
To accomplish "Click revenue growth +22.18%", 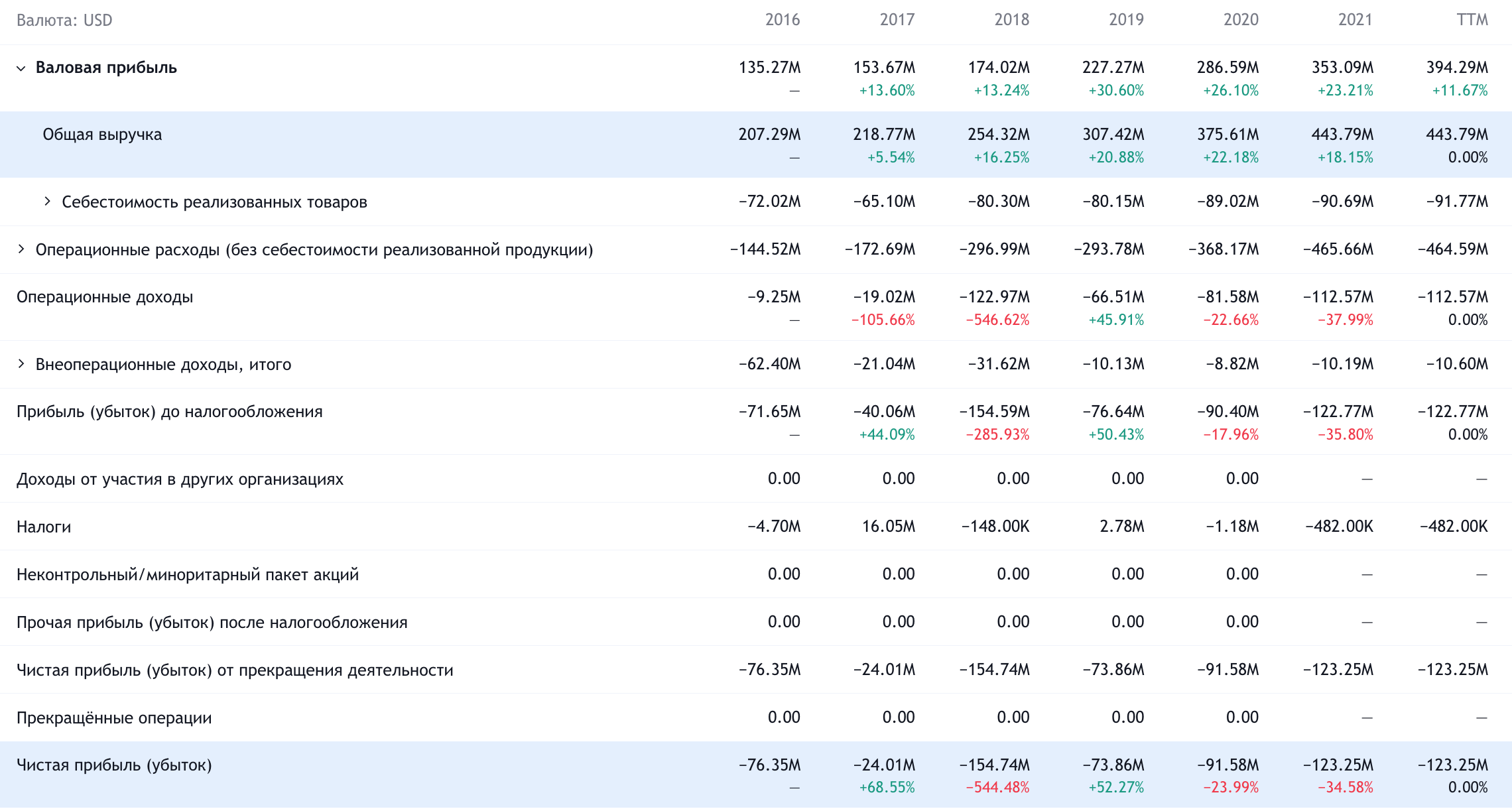I will pyautogui.click(x=1231, y=158).
